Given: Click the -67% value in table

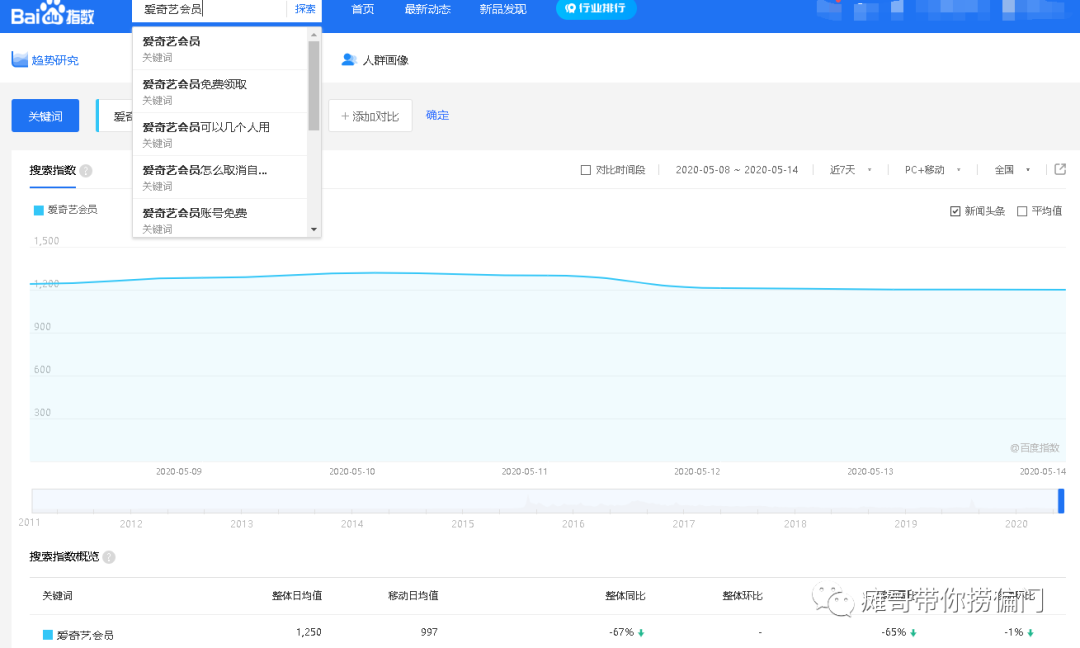Looking at the screenshot, I should click(622, 632).
